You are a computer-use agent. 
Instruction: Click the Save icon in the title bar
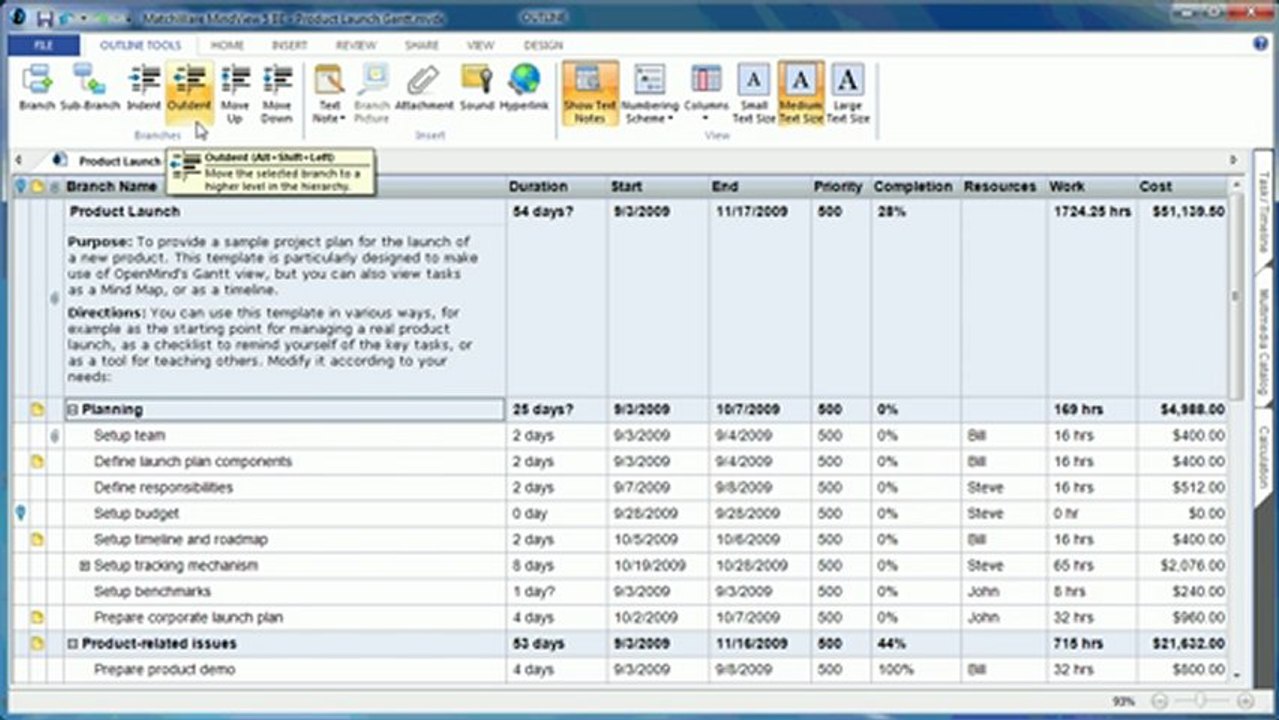coord(45,19)
